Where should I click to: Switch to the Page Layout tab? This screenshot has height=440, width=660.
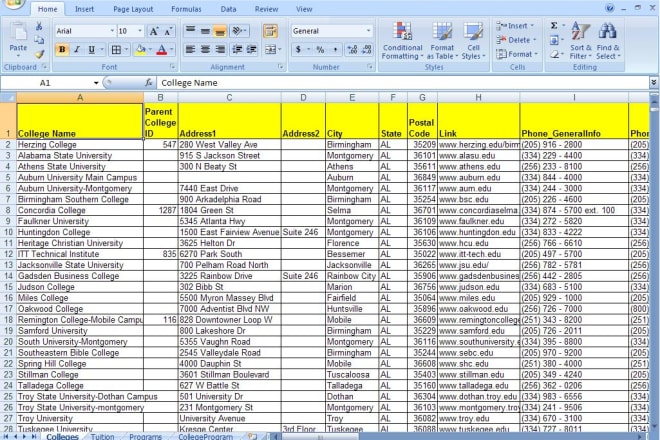(133, 9)
